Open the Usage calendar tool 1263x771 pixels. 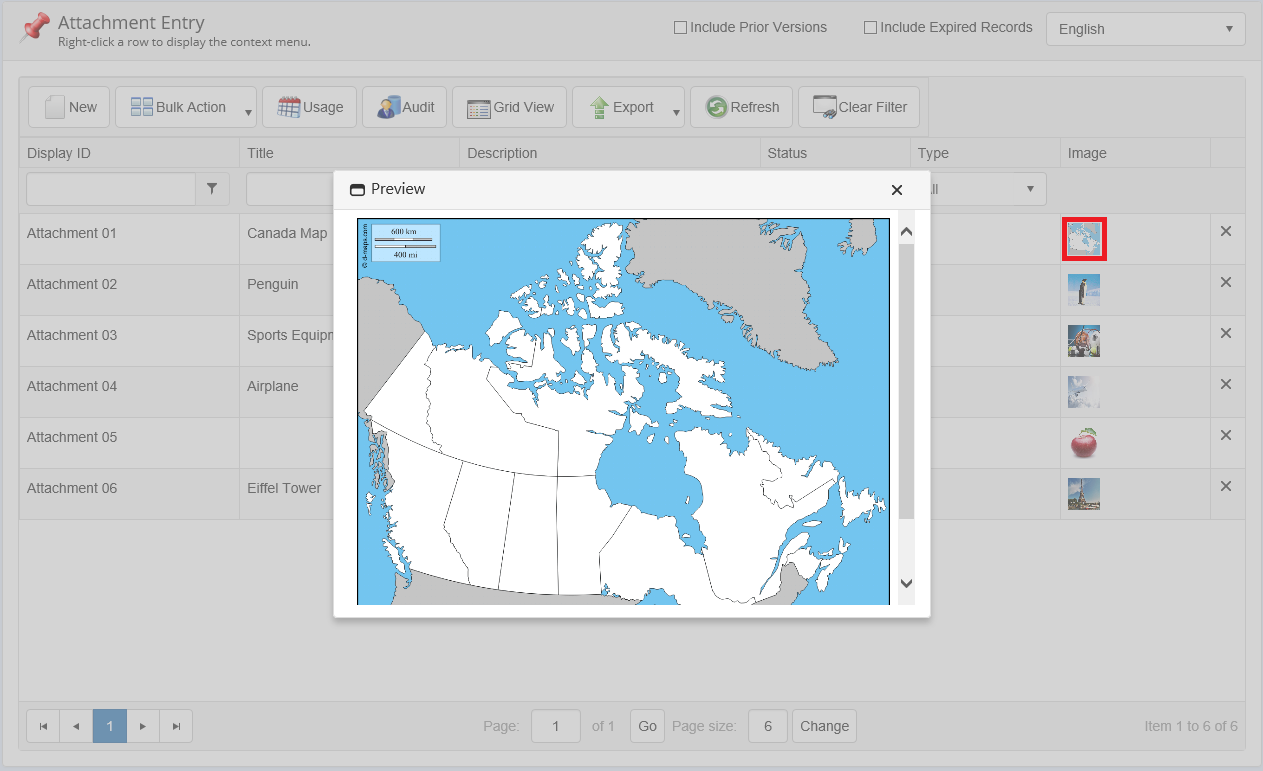point(309,107)
